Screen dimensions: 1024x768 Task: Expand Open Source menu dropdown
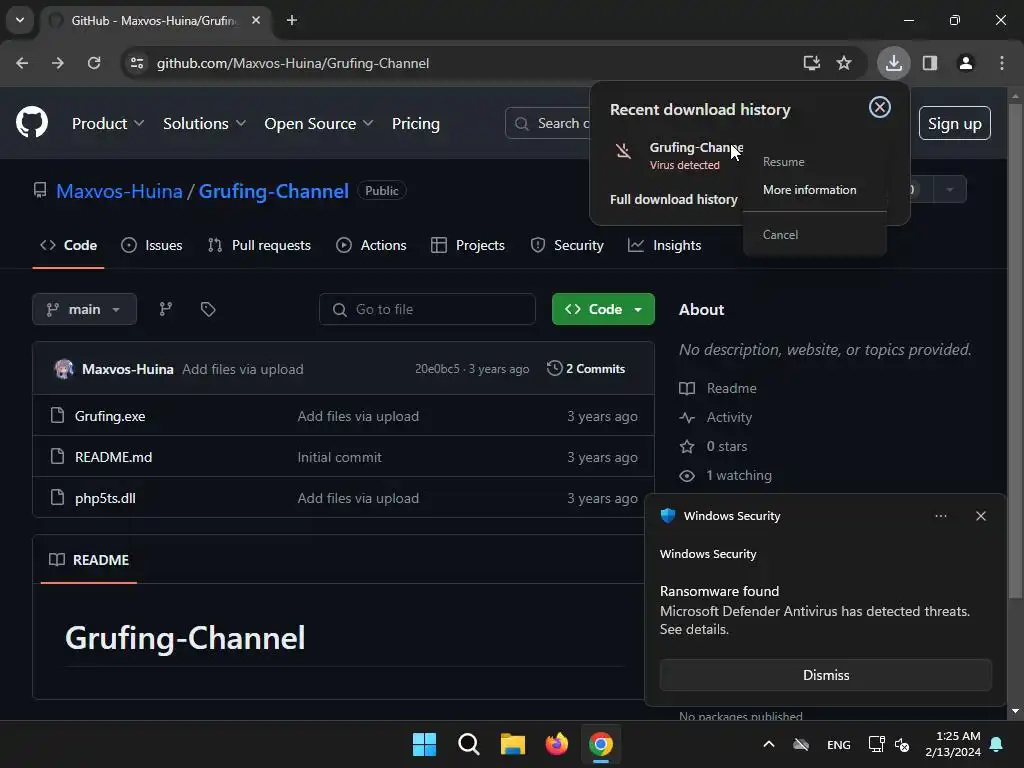pyautogui.click(x=319, y=123)
